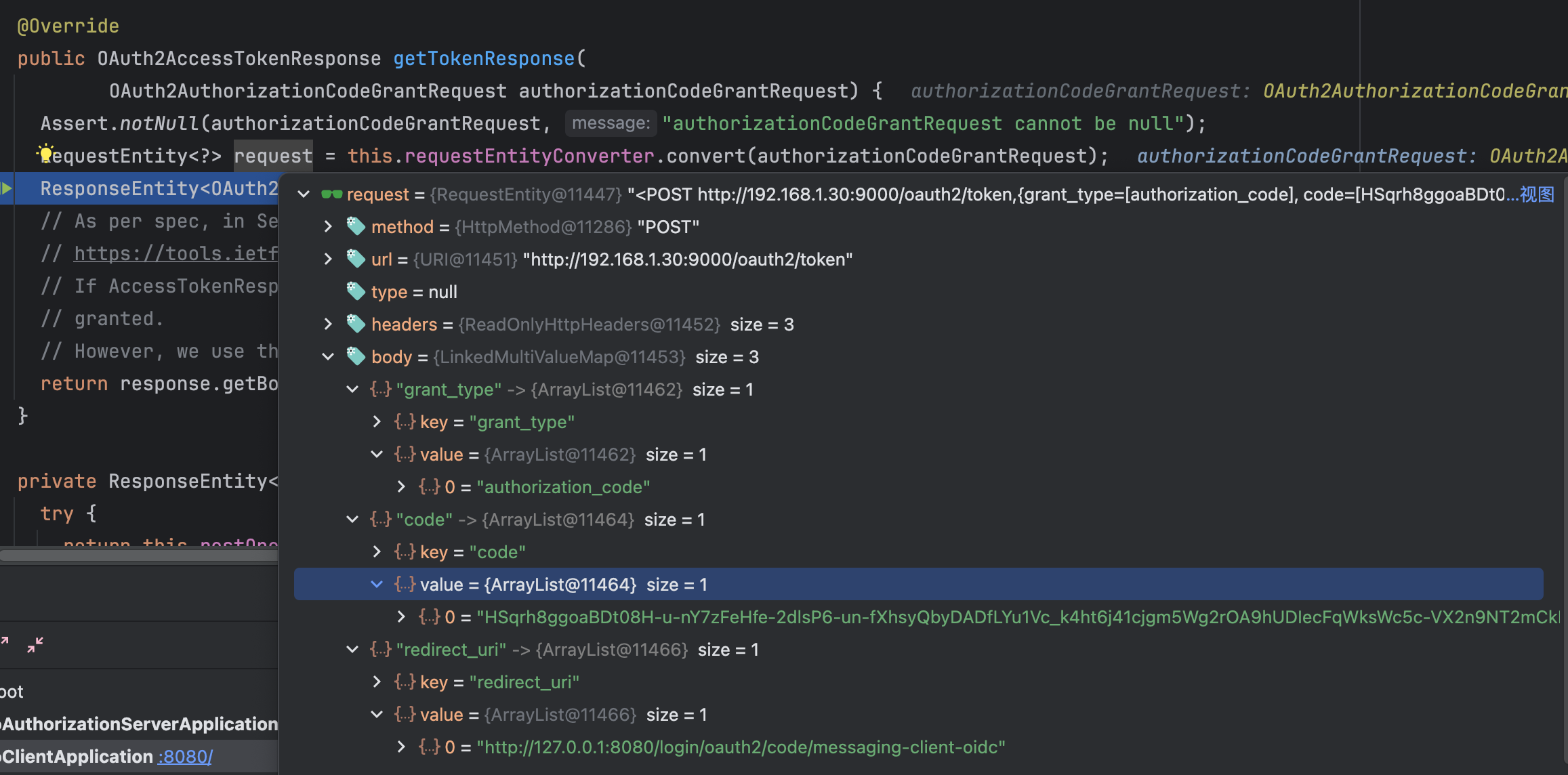Click the tag icon next to the type field
Screen dimensions: 1568x775
point(356,291)
